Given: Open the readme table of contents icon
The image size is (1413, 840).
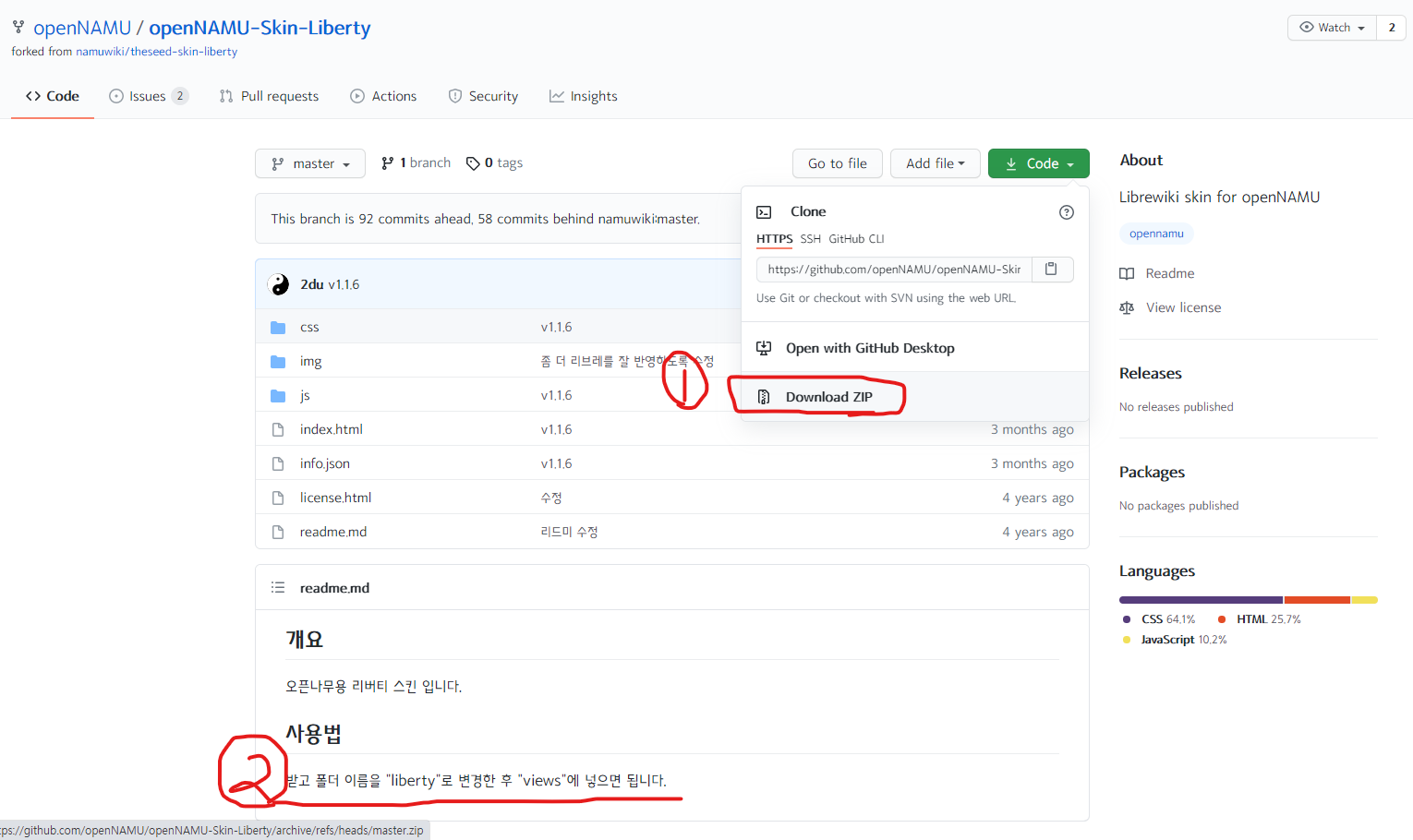Looking at the screenshot, I should (x=278, y=587).
